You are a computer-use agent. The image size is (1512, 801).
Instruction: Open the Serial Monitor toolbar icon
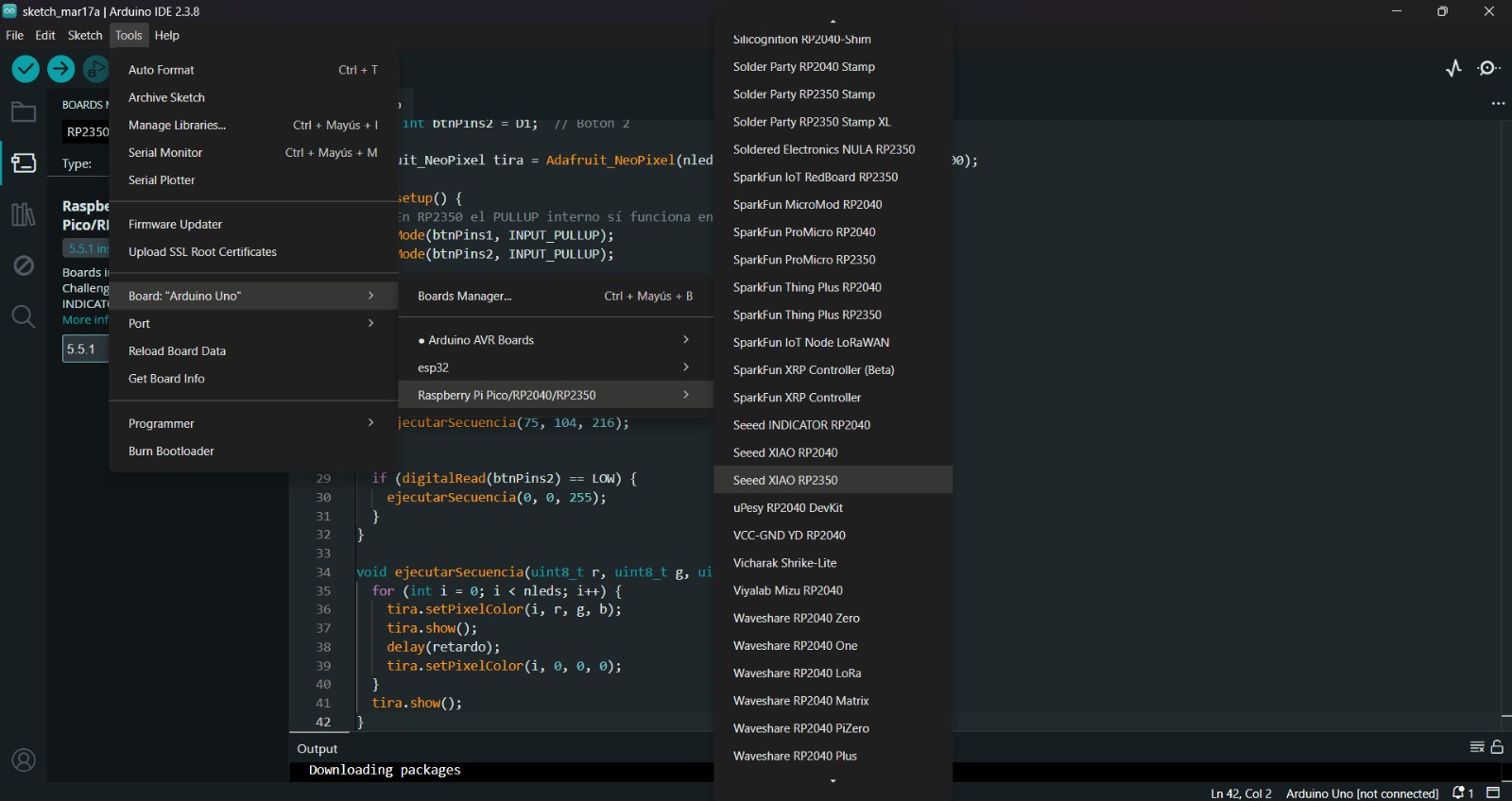pyautogui.click(x=1489, y=68)
